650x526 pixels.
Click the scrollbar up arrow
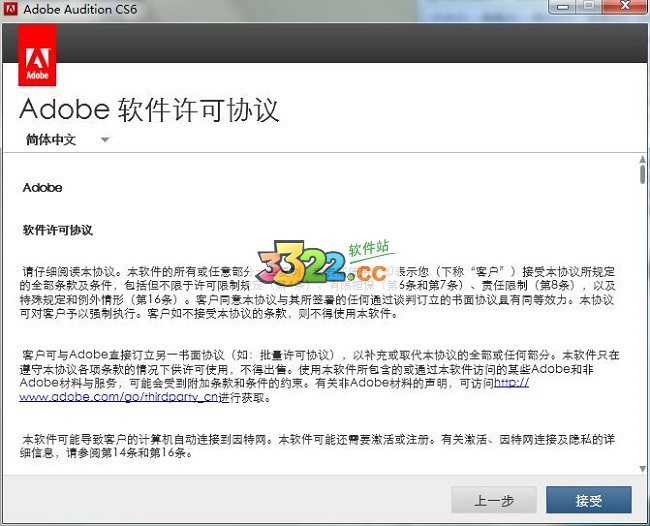pyautogui.click(x=643, y=159)
